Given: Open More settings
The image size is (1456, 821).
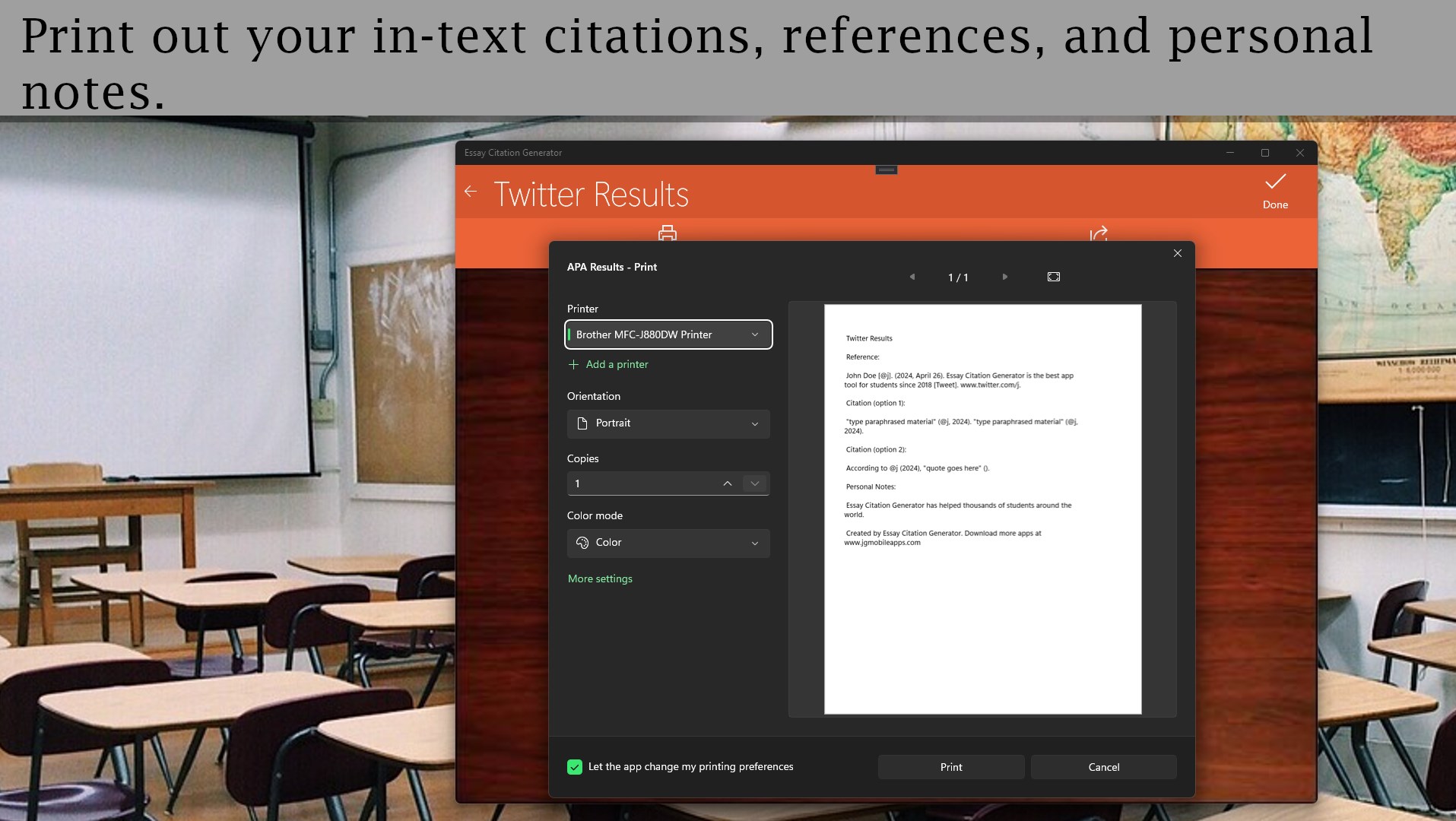Looking at the screenshot, I should tap(599, 579).
